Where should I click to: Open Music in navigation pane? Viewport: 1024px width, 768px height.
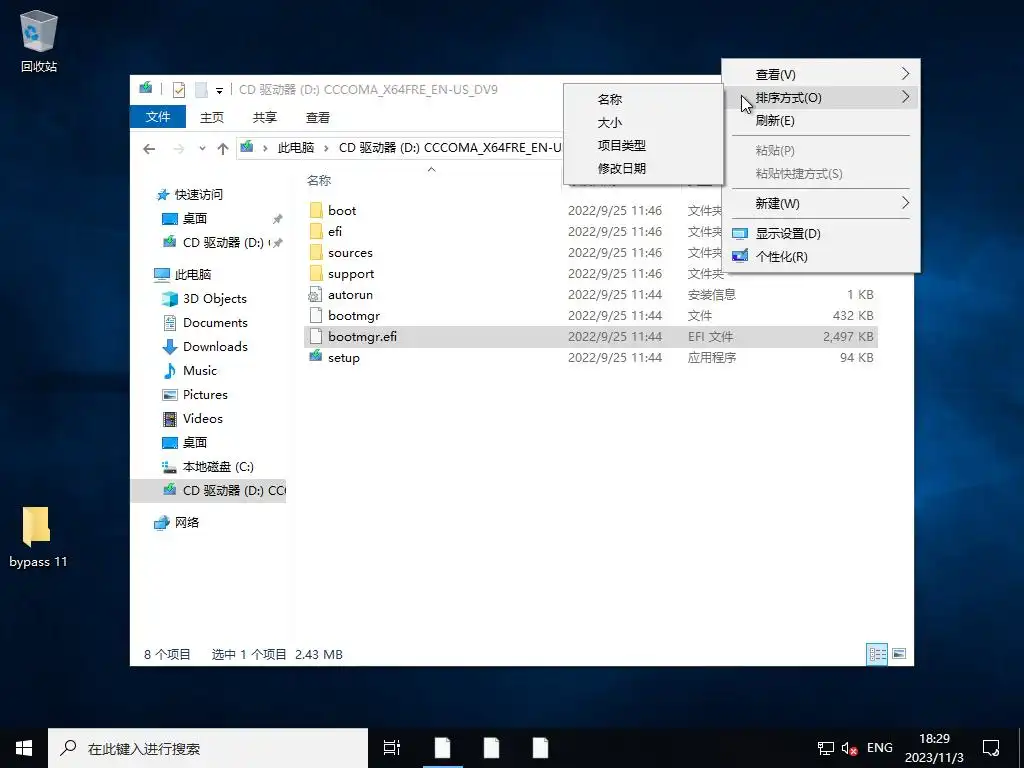pyautogui.click(x=199, y=370)
